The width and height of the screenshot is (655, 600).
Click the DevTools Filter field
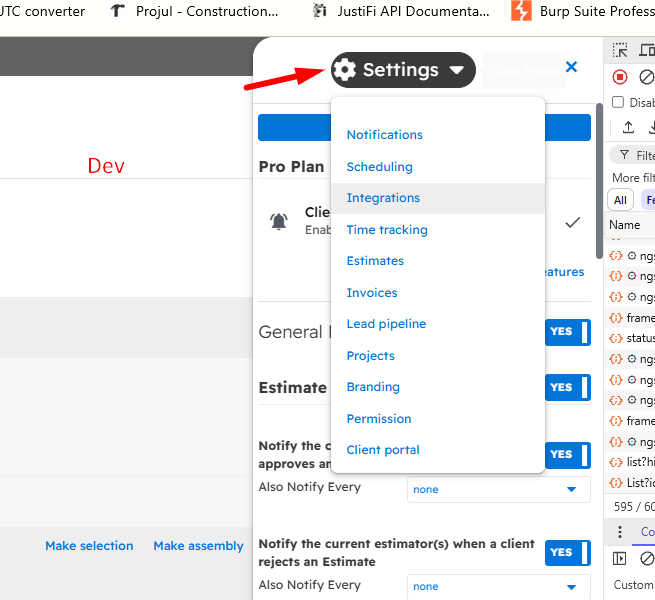tap(632, 155)
